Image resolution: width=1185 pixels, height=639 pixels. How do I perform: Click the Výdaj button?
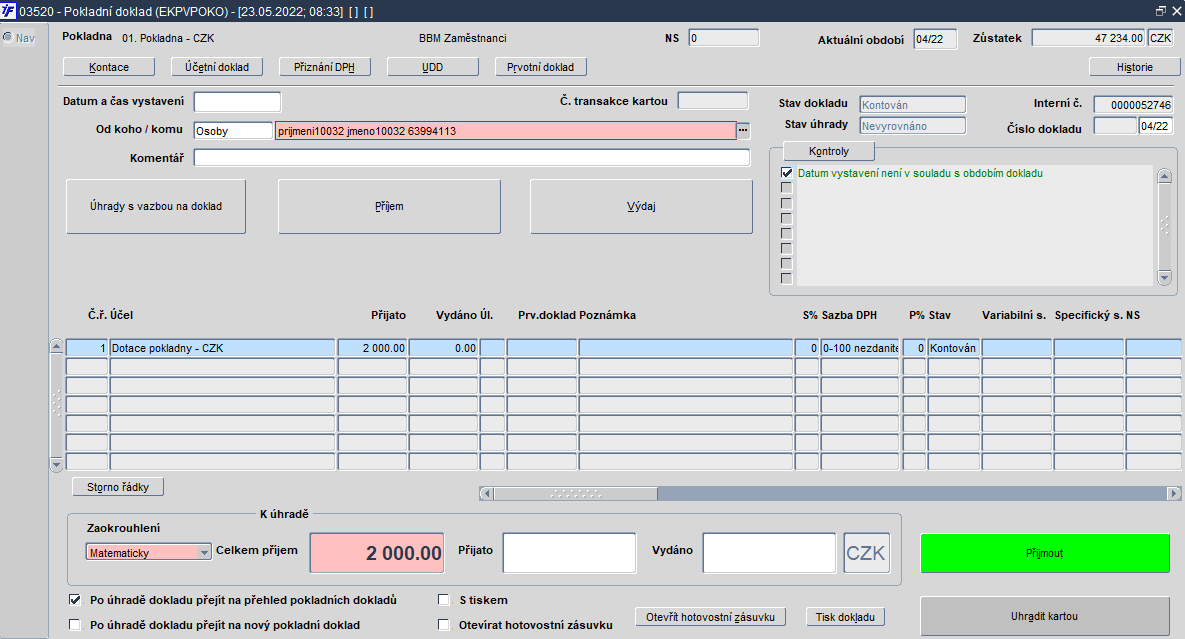click(641, 206)
